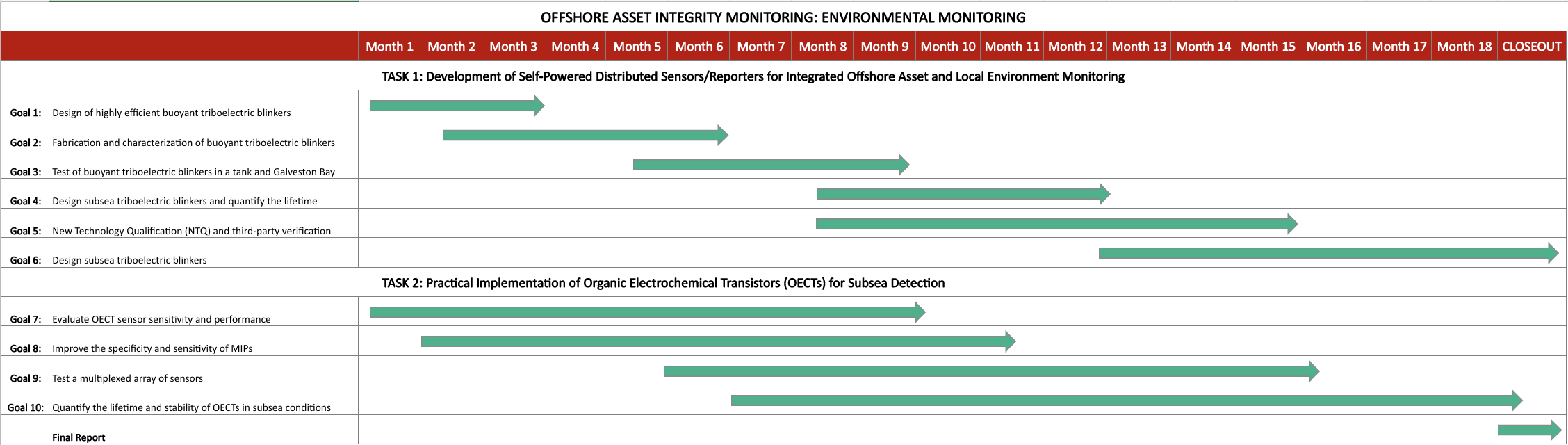Select the chart title Offshore Asset Integrity Monitoring
The width and height of the screenshot is (1568, 445).
pyautogui.click(x=783, y=17)
